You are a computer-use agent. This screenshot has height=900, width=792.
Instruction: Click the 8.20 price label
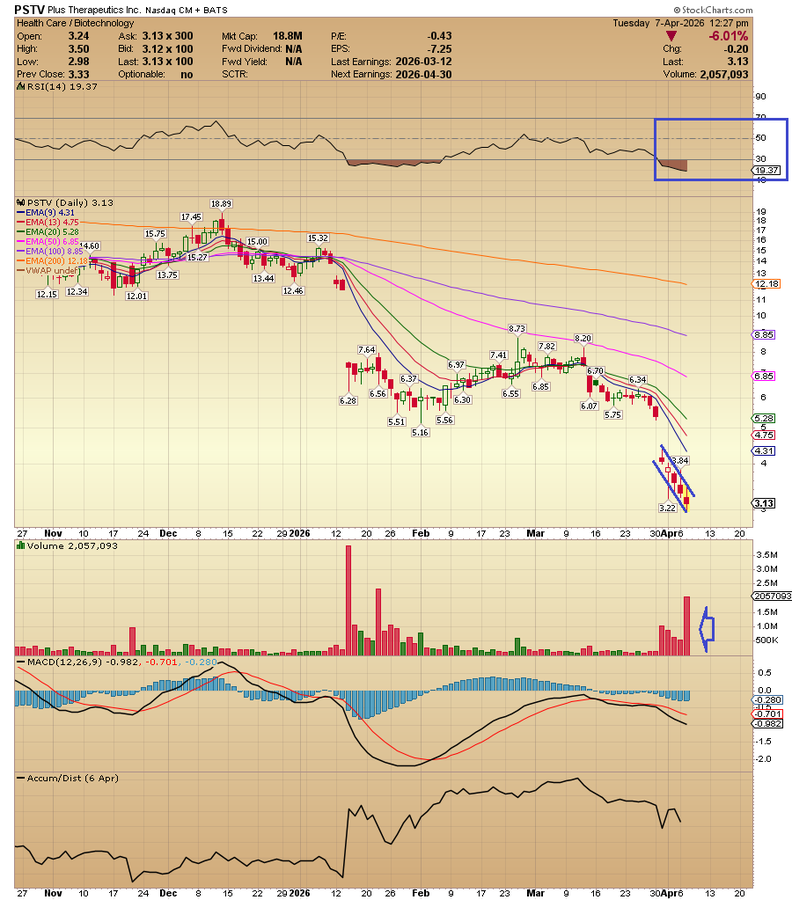click(583, 338)
